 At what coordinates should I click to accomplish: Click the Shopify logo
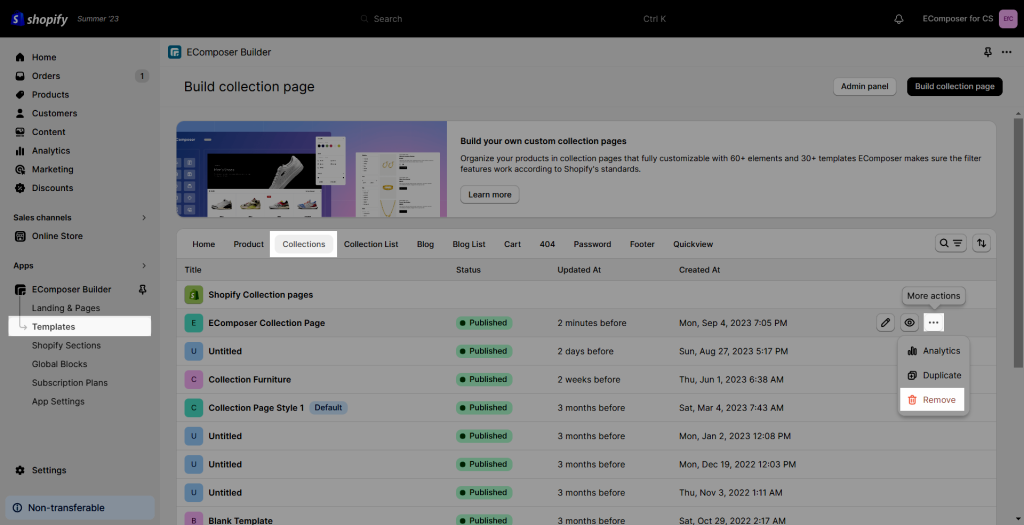(39, 19)
